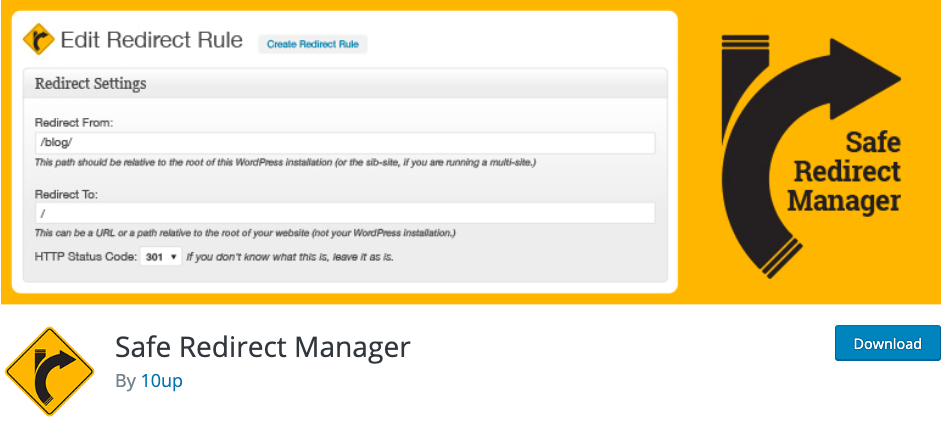This screenshot has height=421, width=942.
Task: Click the HTTP Status Code label
Action: point(86,257)
